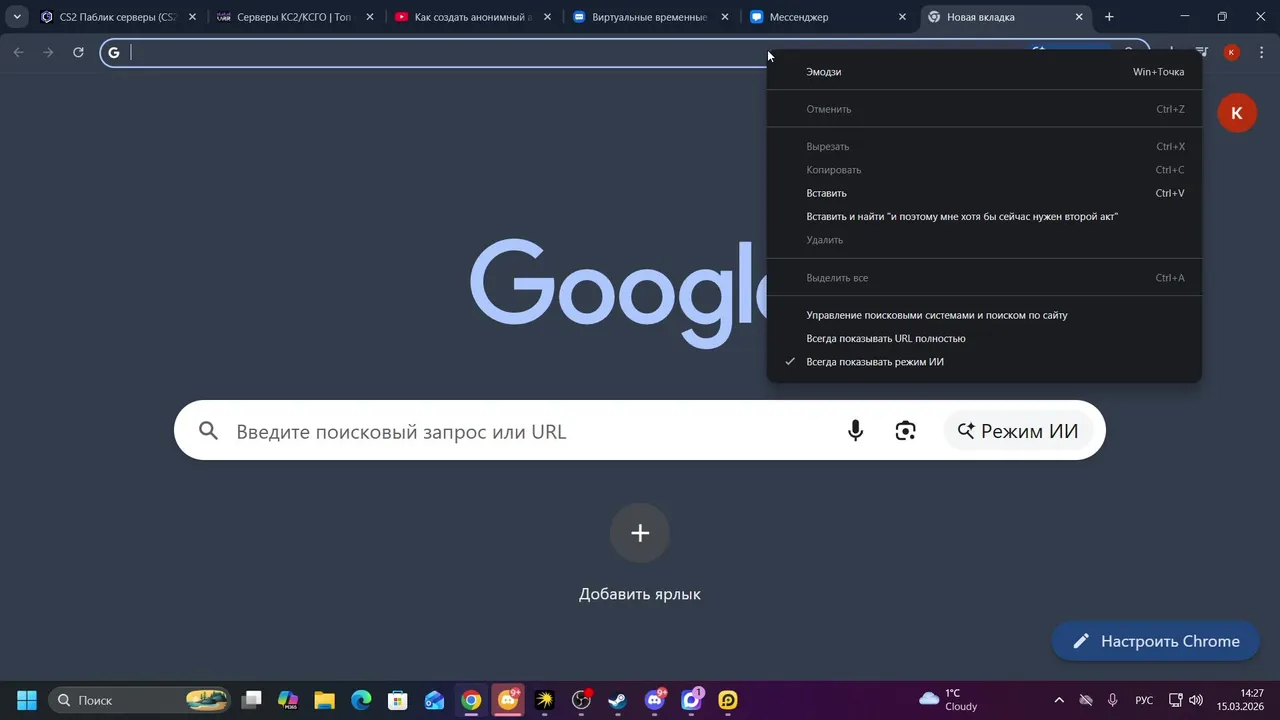Screen dimensions: 1280x720
Task: Open the large K account avatar
Action: click(1237, 113)
